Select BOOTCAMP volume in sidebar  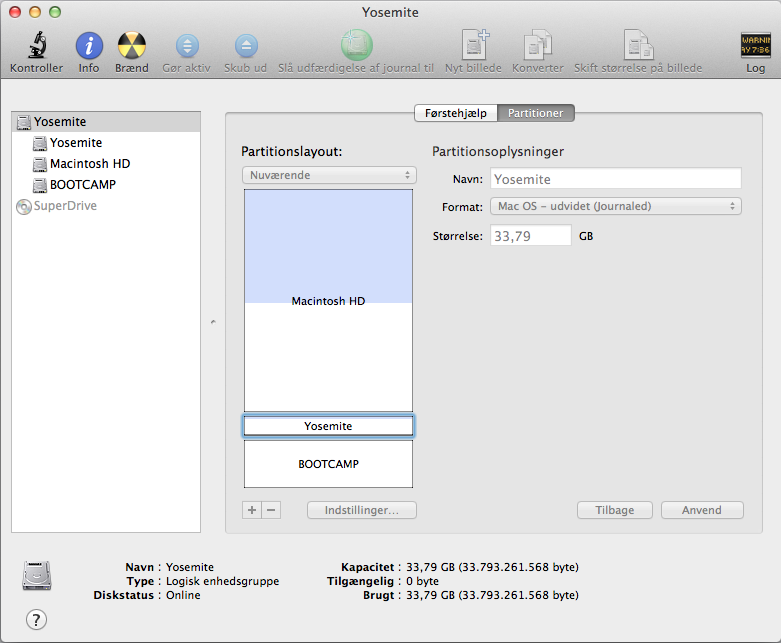pos(106,184)
